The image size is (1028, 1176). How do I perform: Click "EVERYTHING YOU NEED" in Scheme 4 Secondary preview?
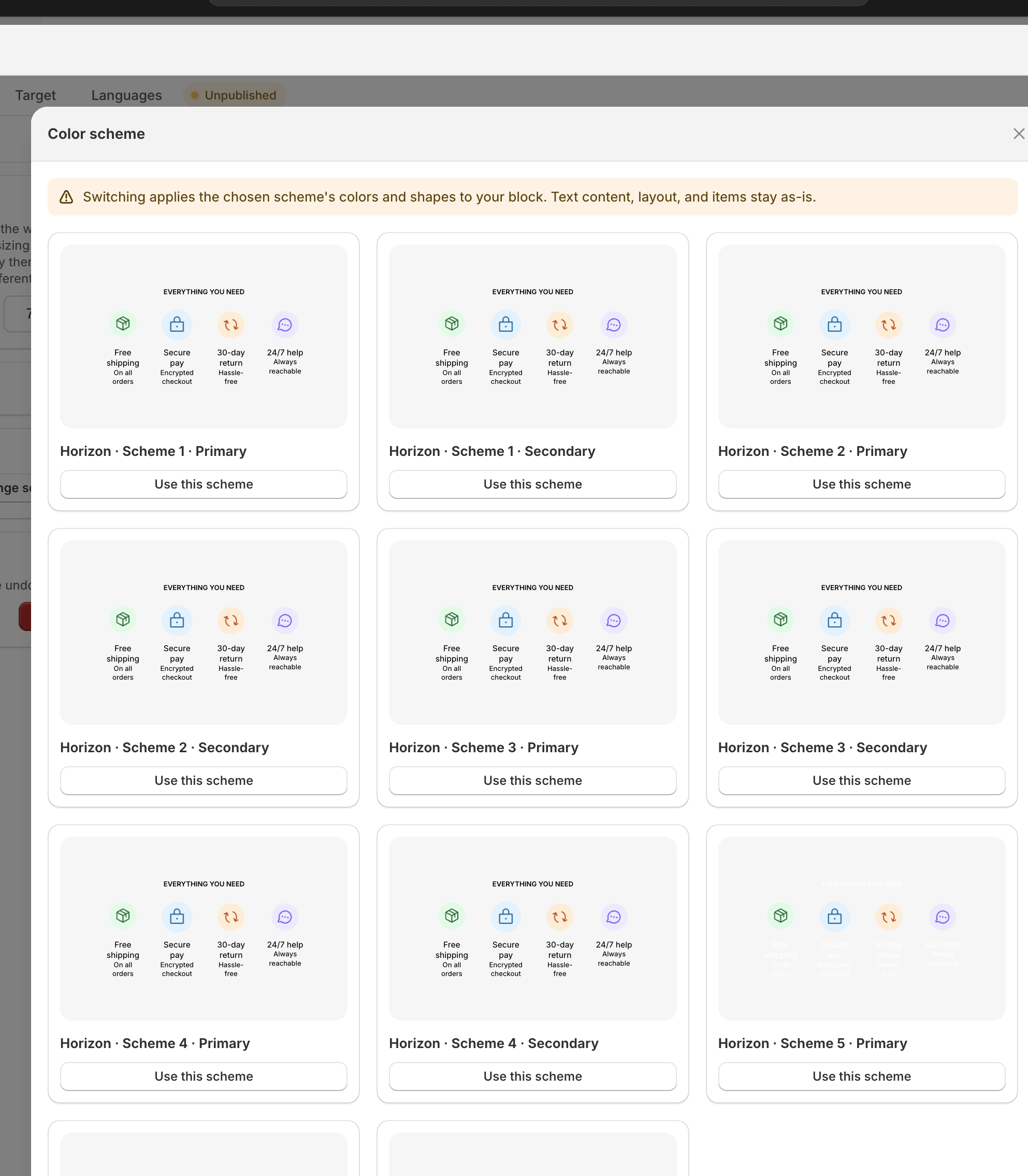click(532, 884)
